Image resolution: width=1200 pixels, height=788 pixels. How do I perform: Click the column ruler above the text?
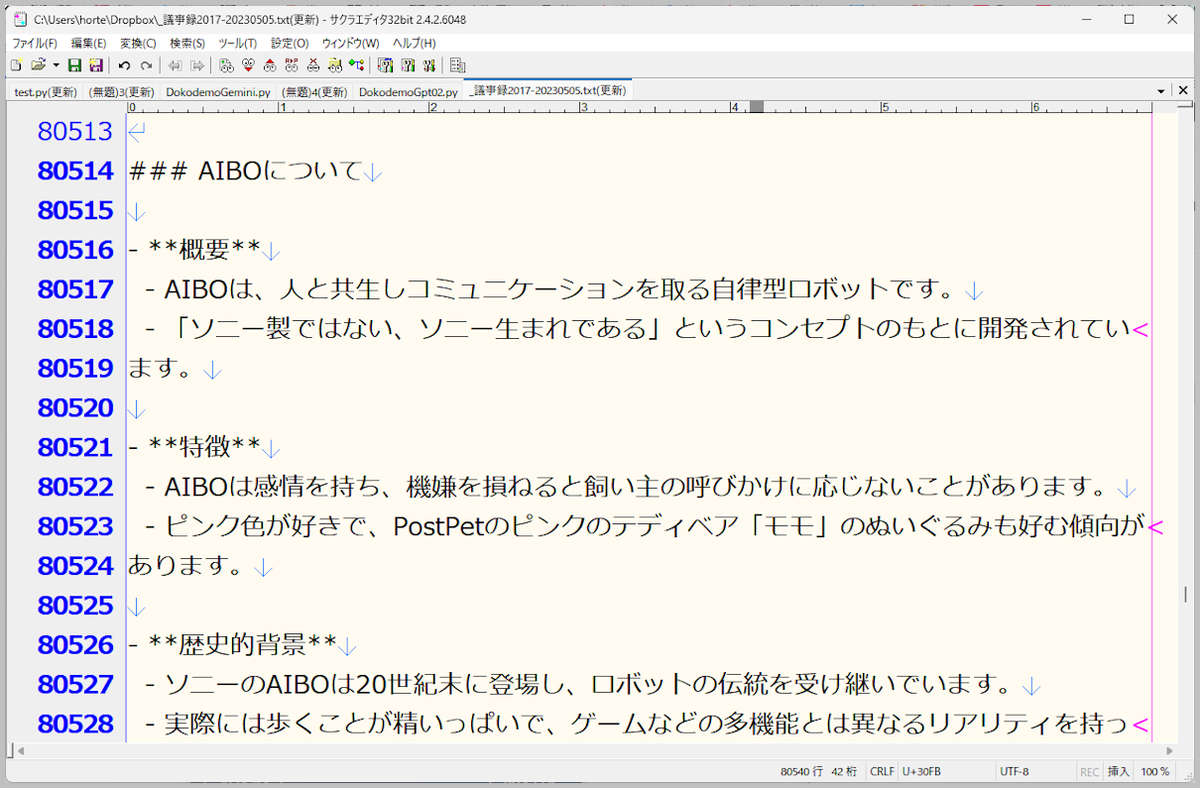(640, 107)
